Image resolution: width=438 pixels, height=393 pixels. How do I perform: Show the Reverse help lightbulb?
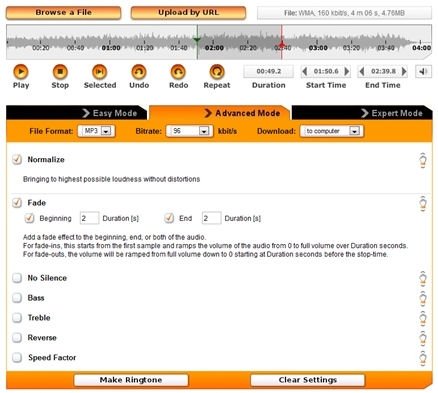423,338
